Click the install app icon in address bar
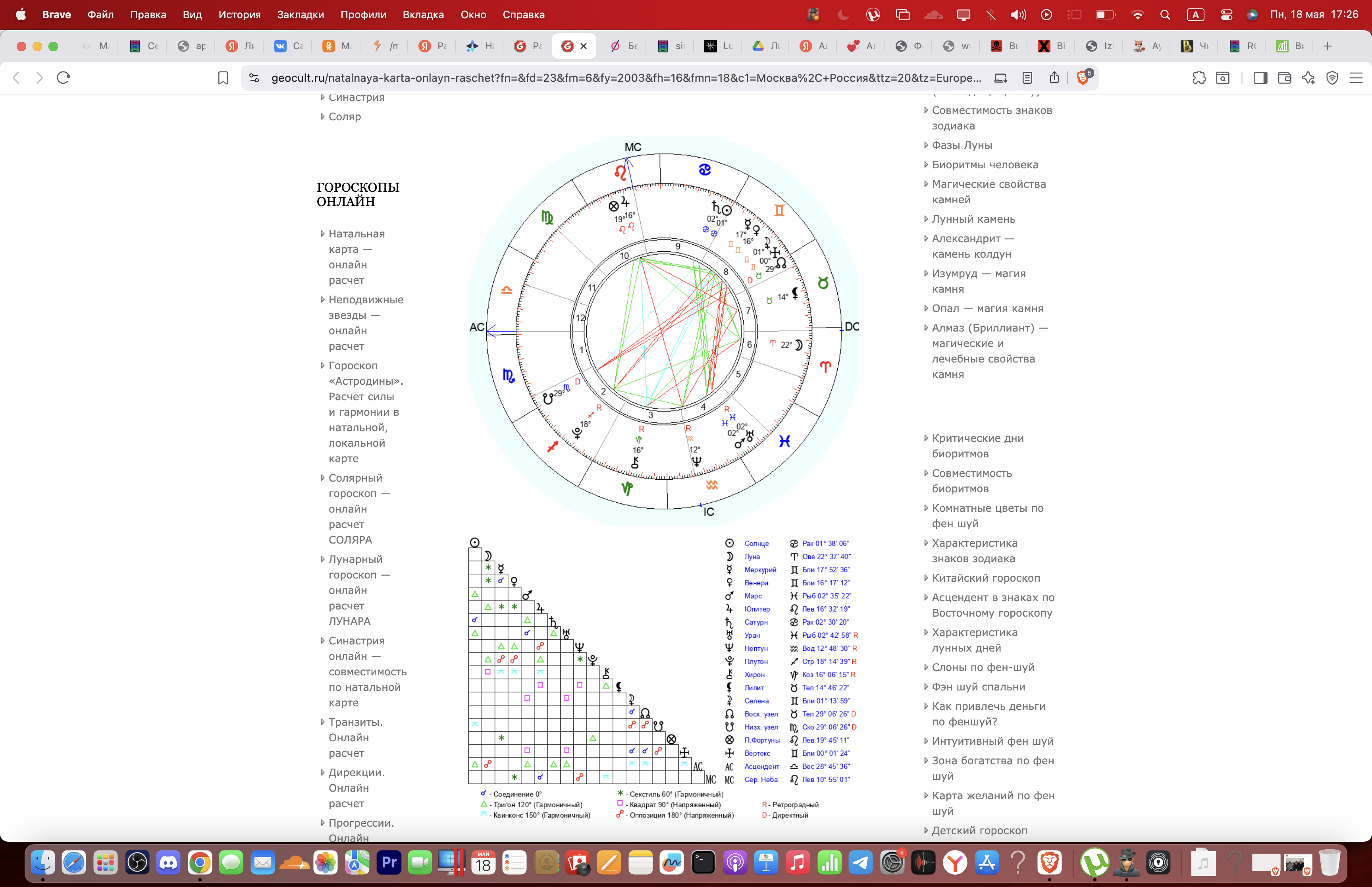Image resolution: width=1372 pixels, height=887 pixels. click(x=1001, y=78)
